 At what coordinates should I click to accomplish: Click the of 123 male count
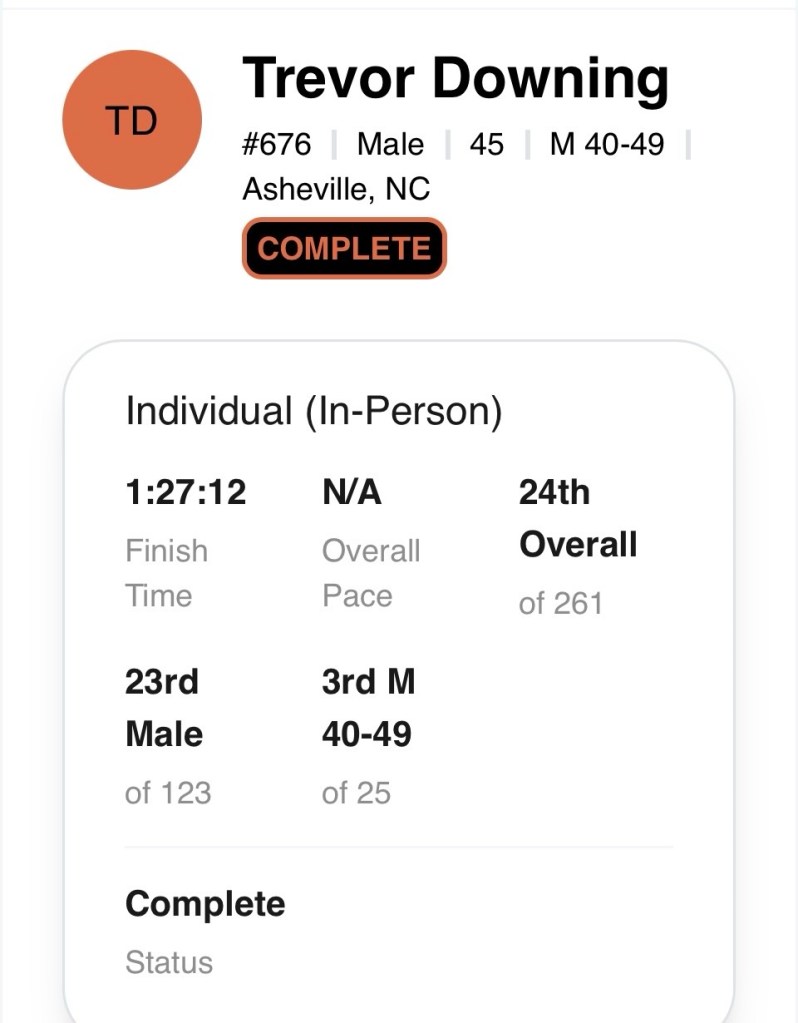(168, 793)
